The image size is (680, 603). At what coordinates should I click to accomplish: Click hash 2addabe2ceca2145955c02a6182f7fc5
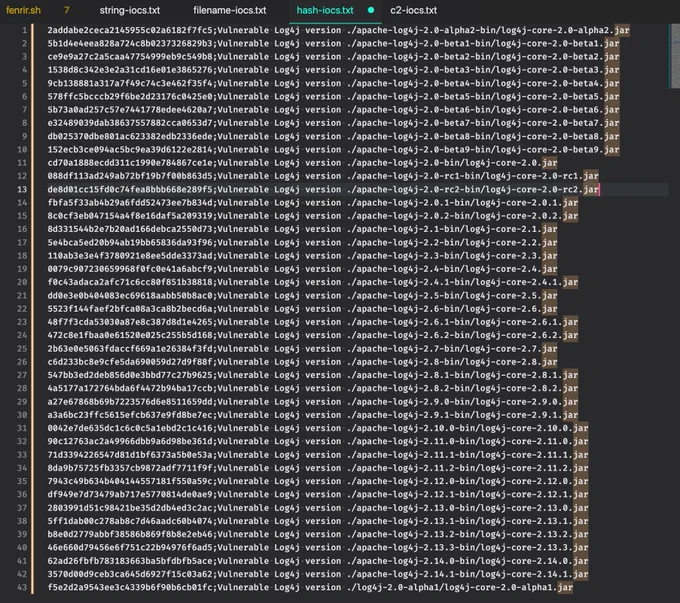click(131, 30)
